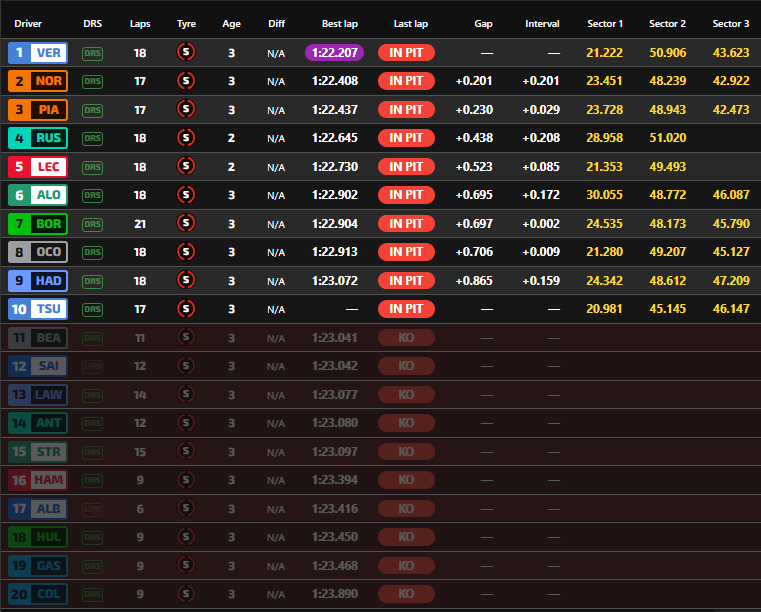Click the DRS indicator for ALO
Image resolution: width=761 pixels, height=612 pixels.
click(x=92, y=196)
